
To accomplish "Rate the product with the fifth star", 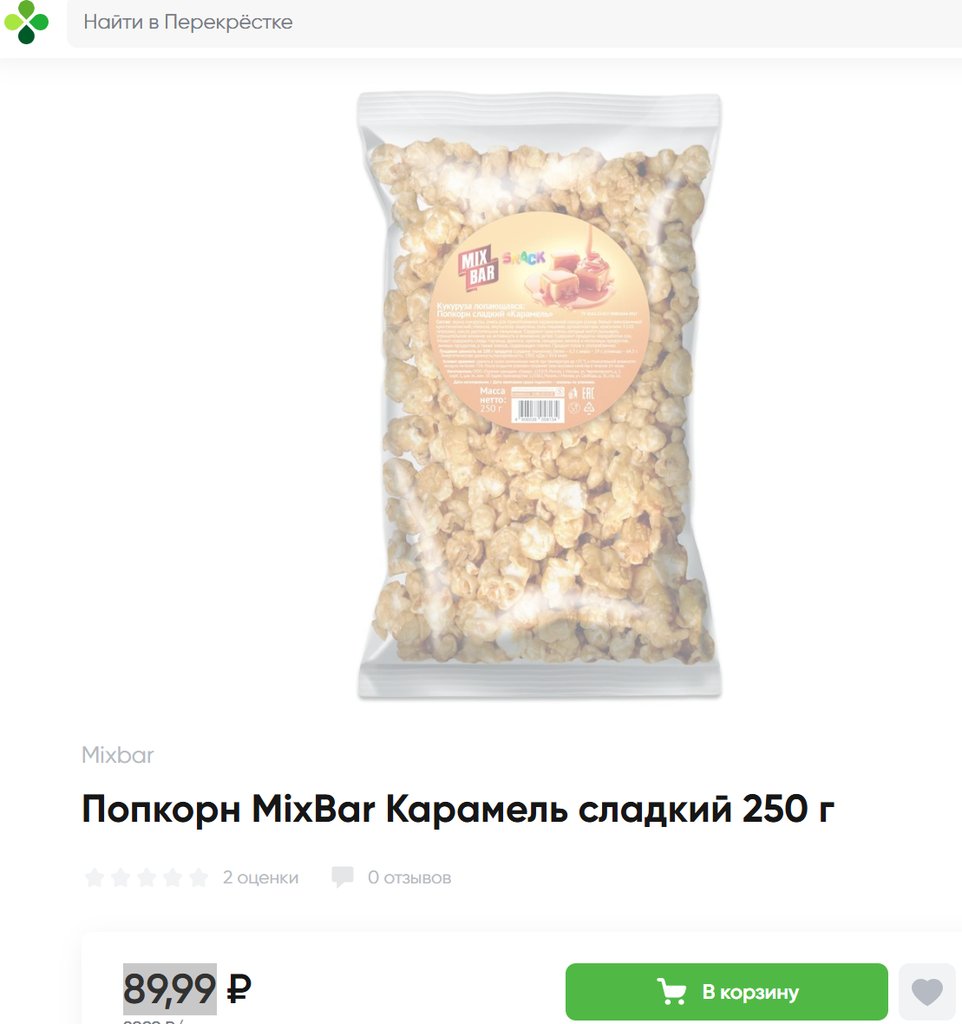I will pos(199,878).
